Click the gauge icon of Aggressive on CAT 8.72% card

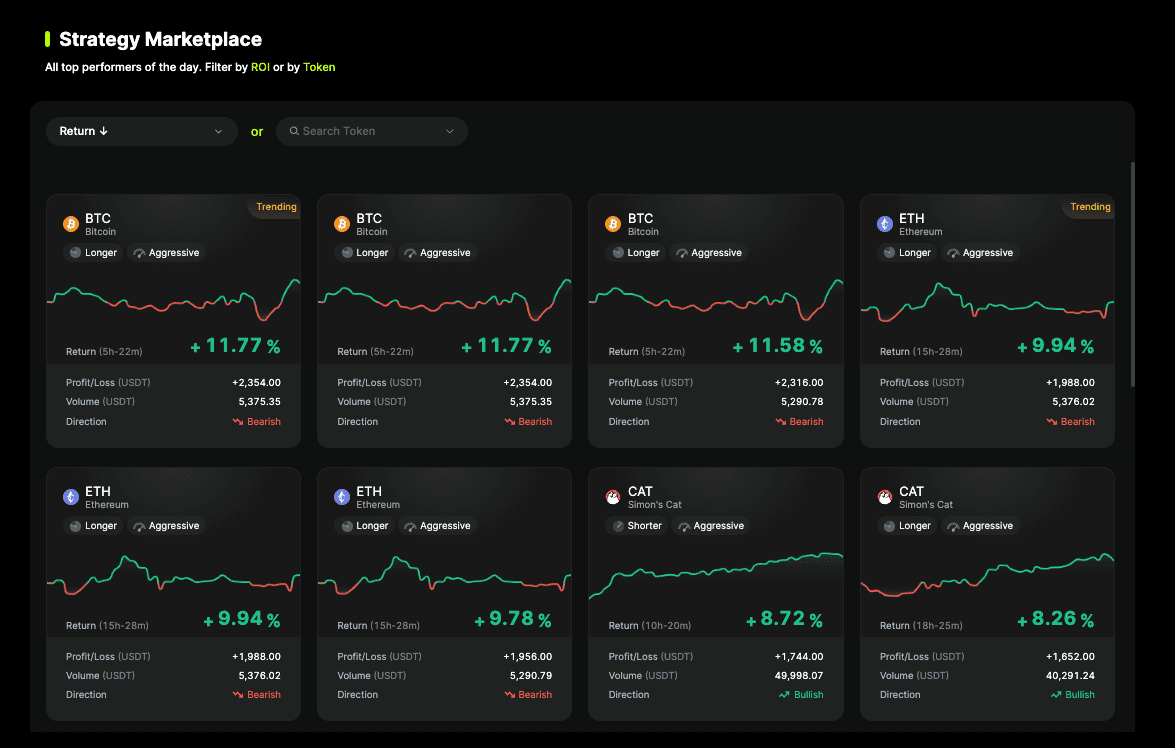point(683,527)
